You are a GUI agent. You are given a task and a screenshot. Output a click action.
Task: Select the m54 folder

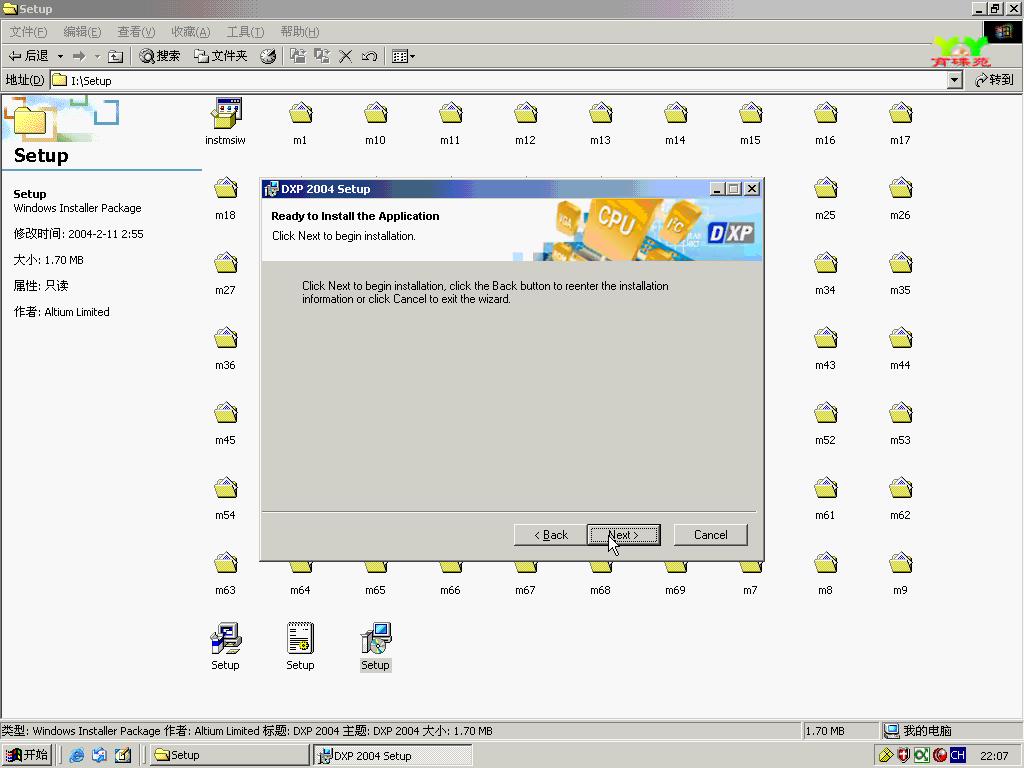[225, 498]
